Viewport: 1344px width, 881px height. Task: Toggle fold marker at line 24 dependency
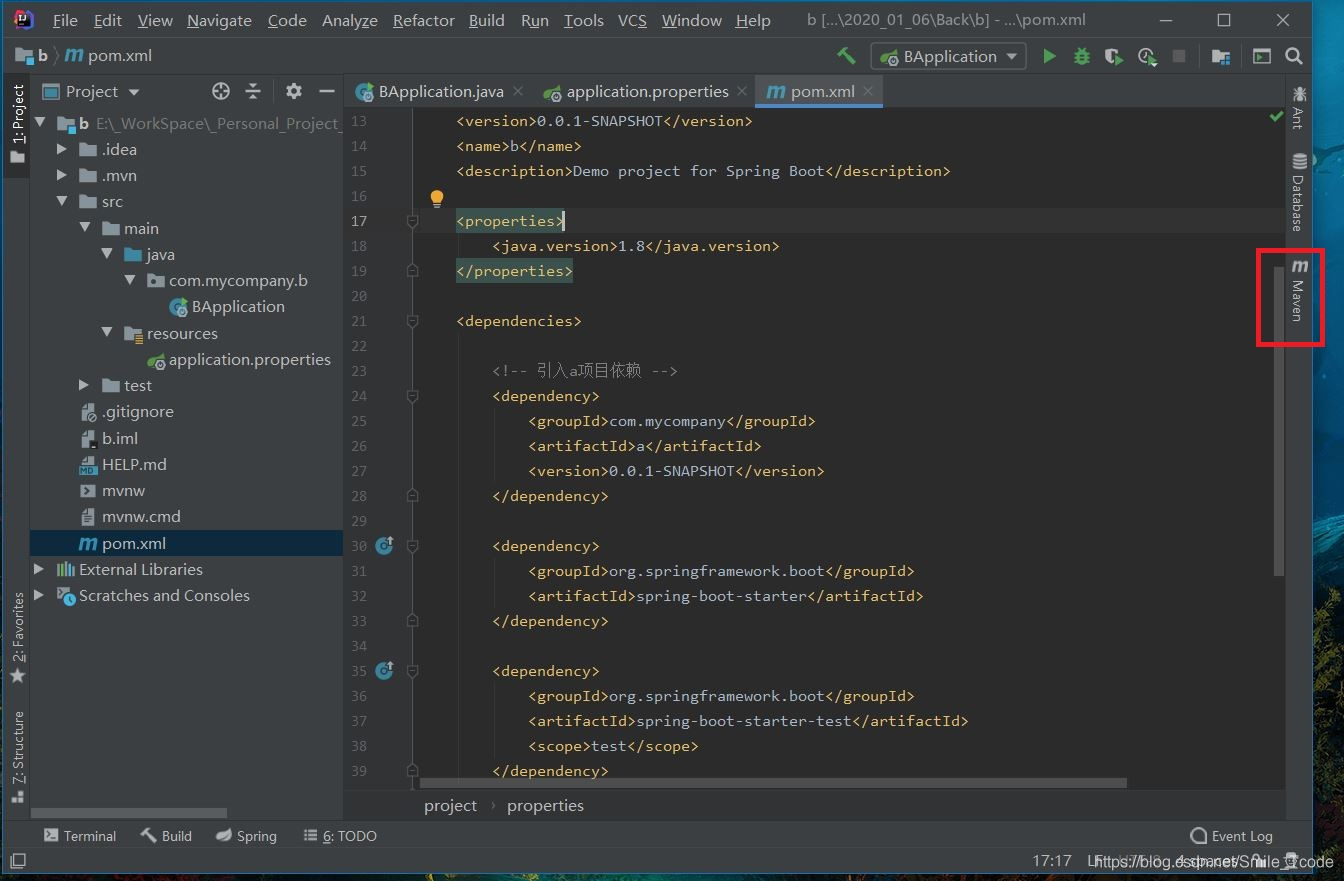tap(412, 396)
